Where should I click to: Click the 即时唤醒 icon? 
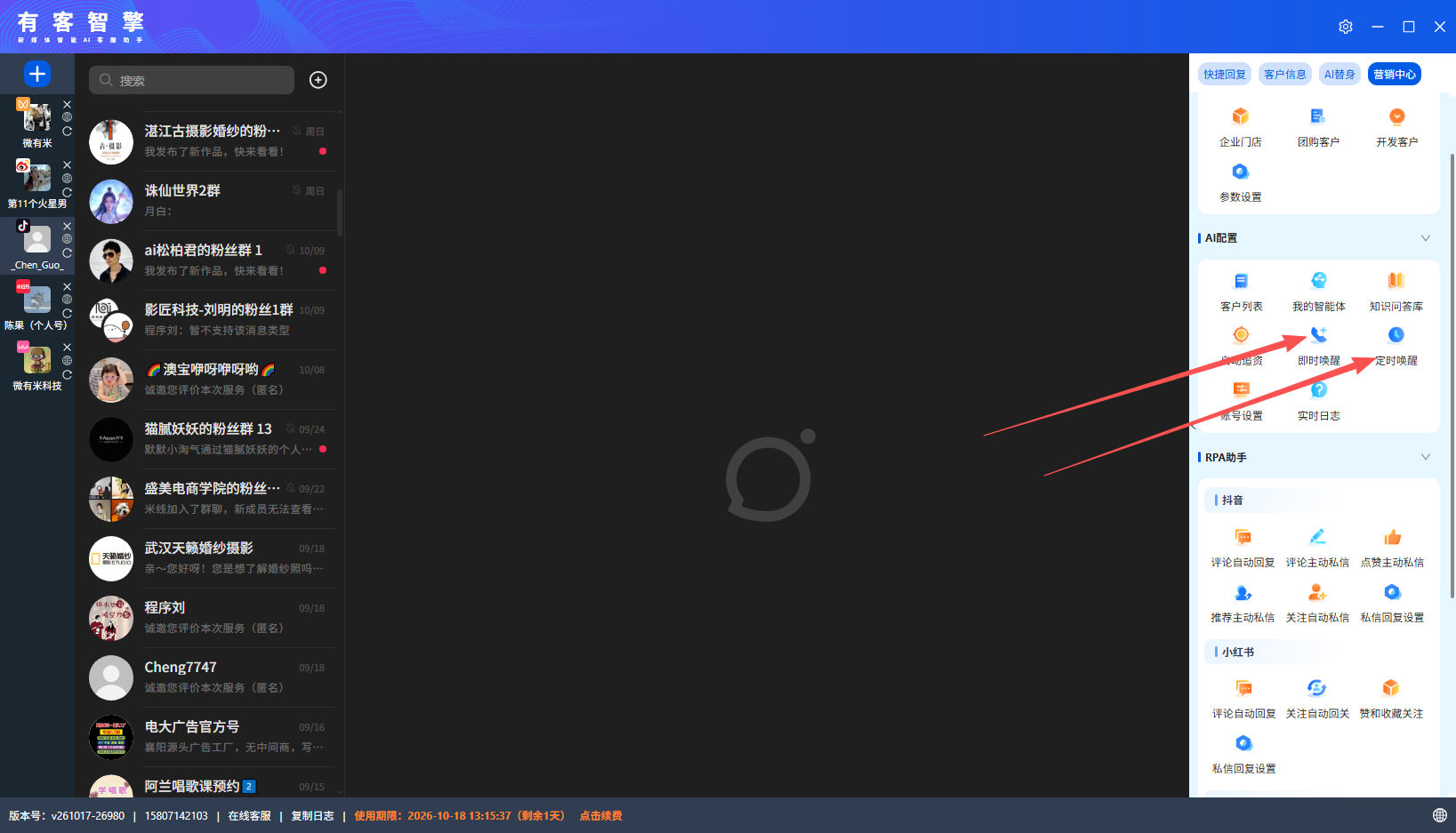click(x=1318, y=336)
